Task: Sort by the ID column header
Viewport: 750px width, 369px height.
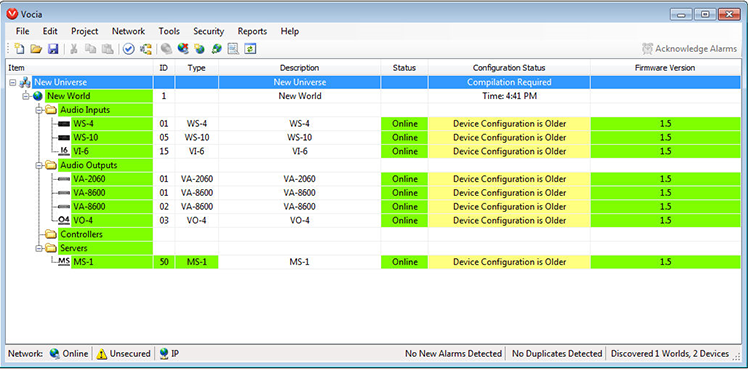Action: 164,68
